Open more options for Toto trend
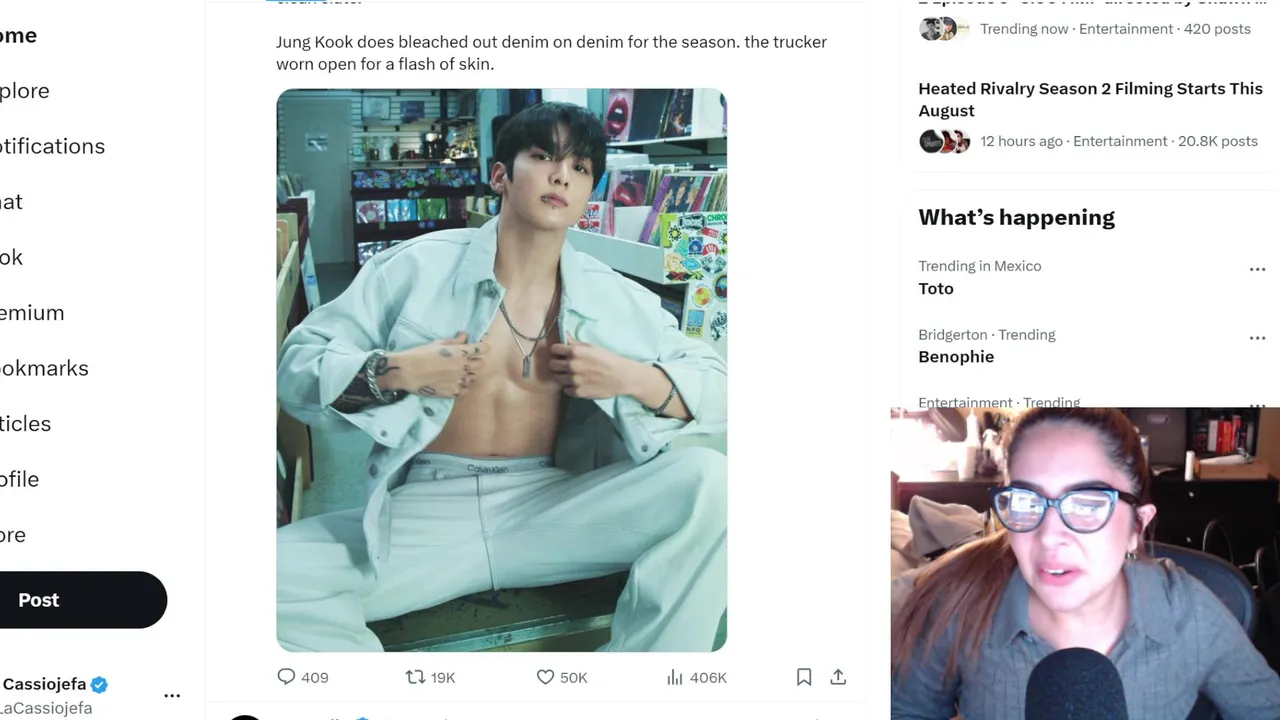 pyautogui.click(x=1257, y=269)
